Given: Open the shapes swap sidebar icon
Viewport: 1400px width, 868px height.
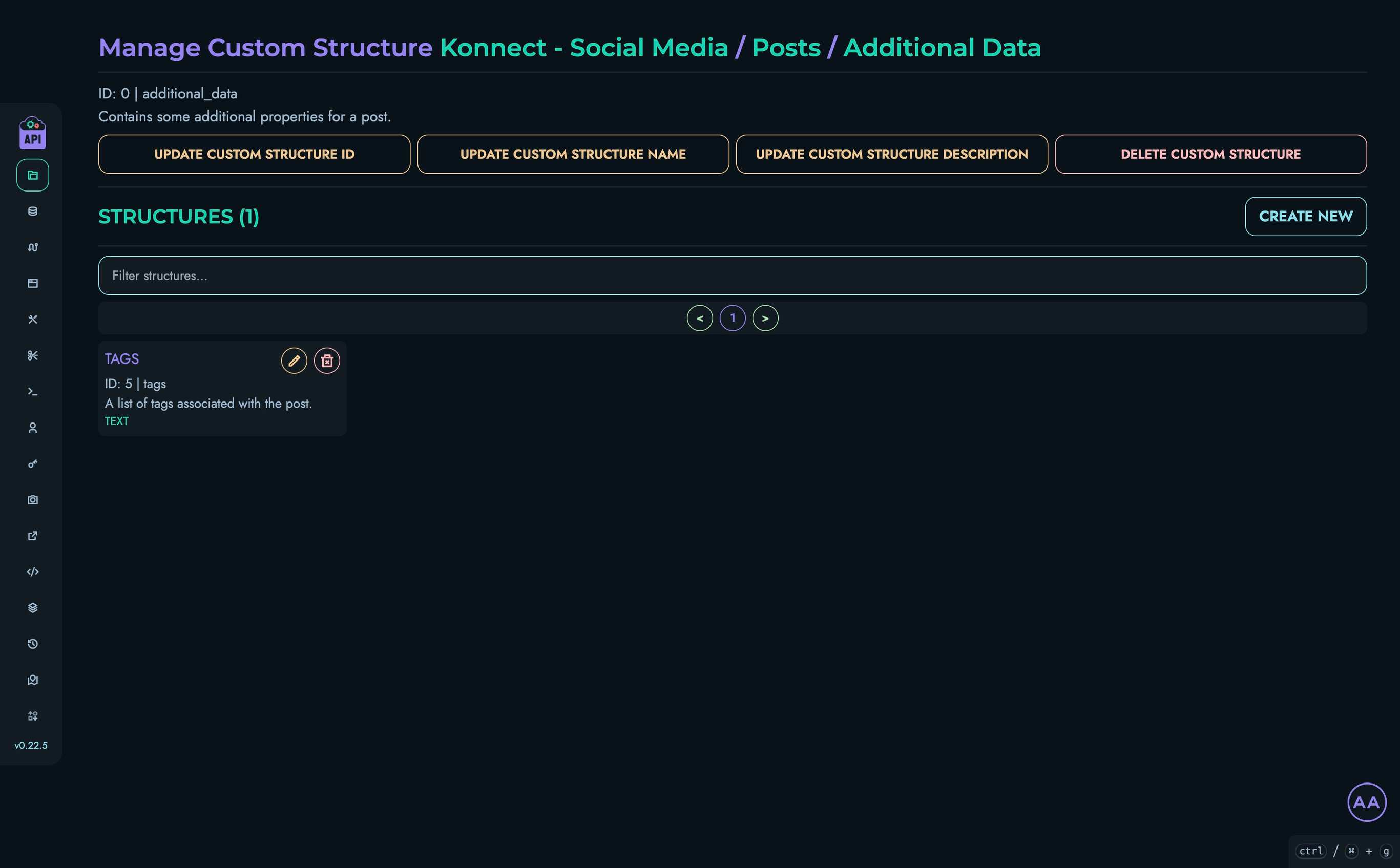Looking at the screenshot, I should [x=33, y=716].
